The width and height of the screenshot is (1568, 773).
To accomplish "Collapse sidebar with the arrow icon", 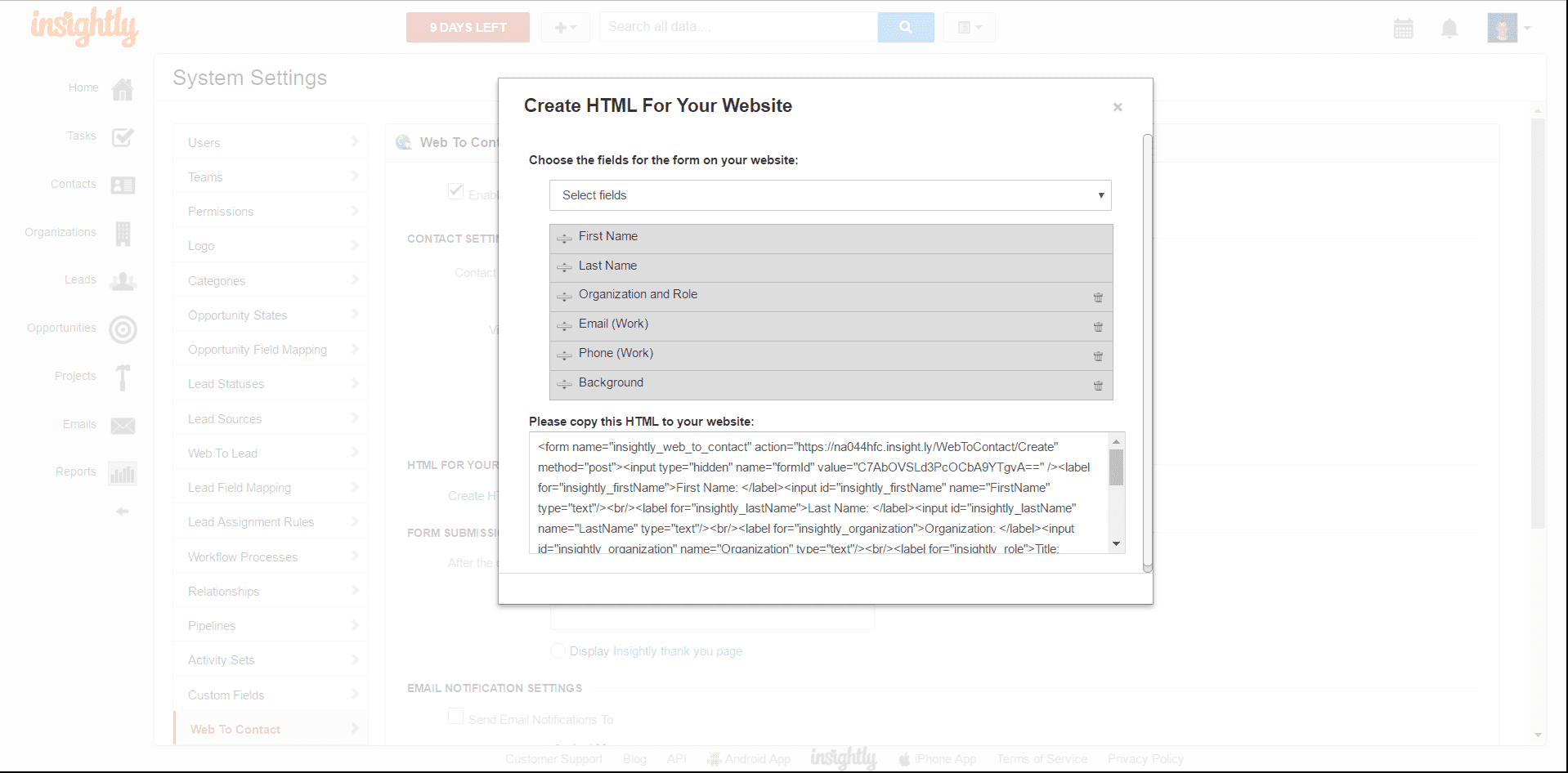I will (x=123, y=512).
